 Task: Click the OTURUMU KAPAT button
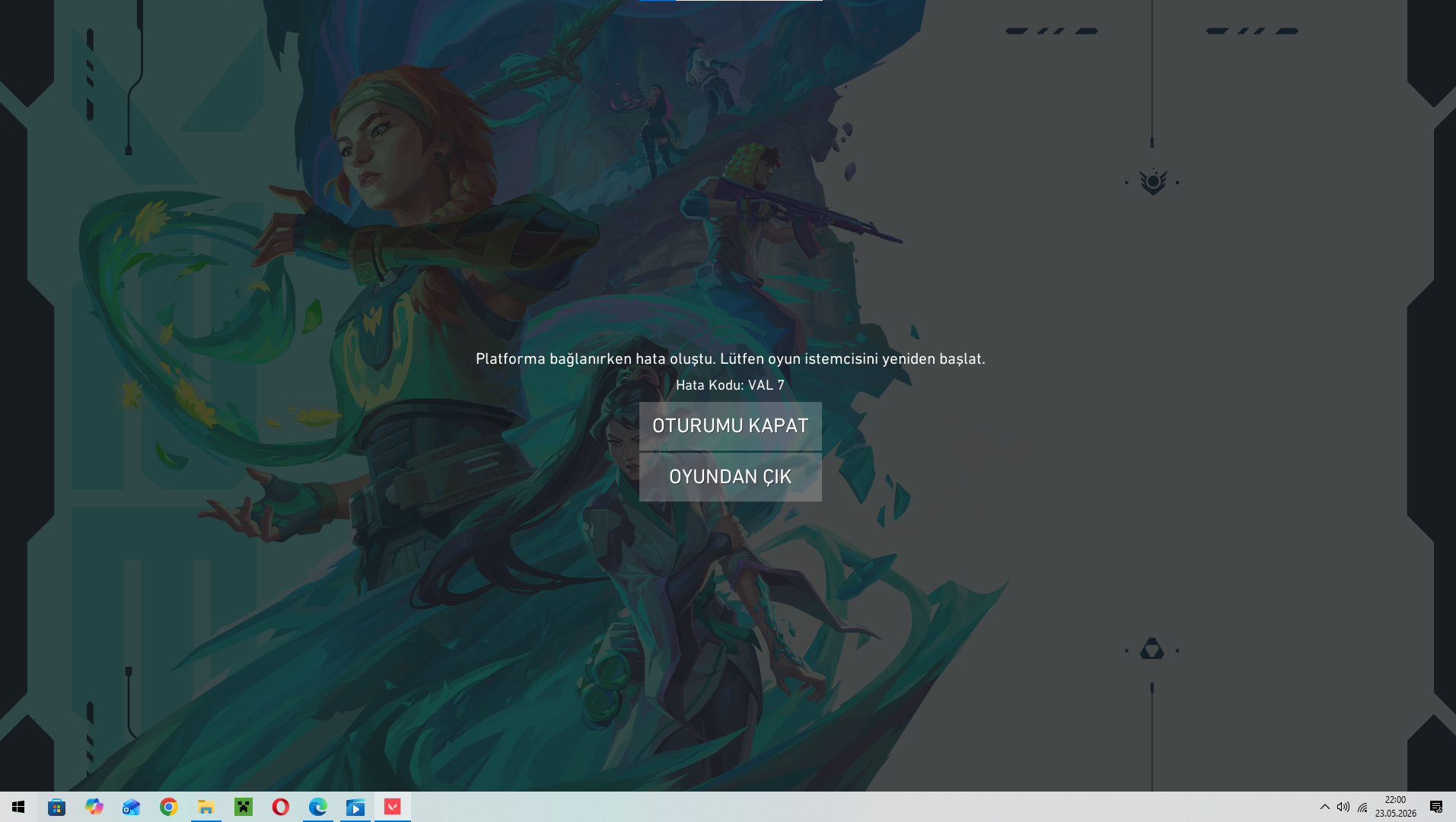[731, 426]
